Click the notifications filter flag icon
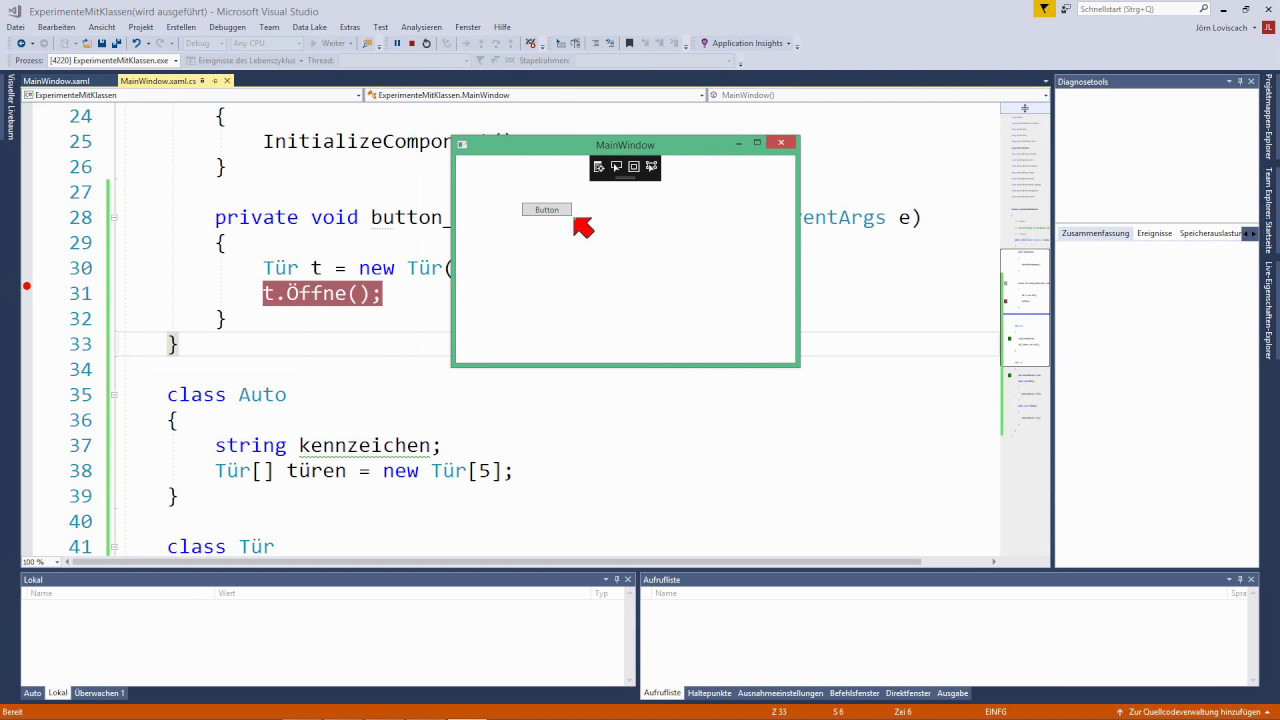1280x720 pixels. click(x=1044, y=9)
